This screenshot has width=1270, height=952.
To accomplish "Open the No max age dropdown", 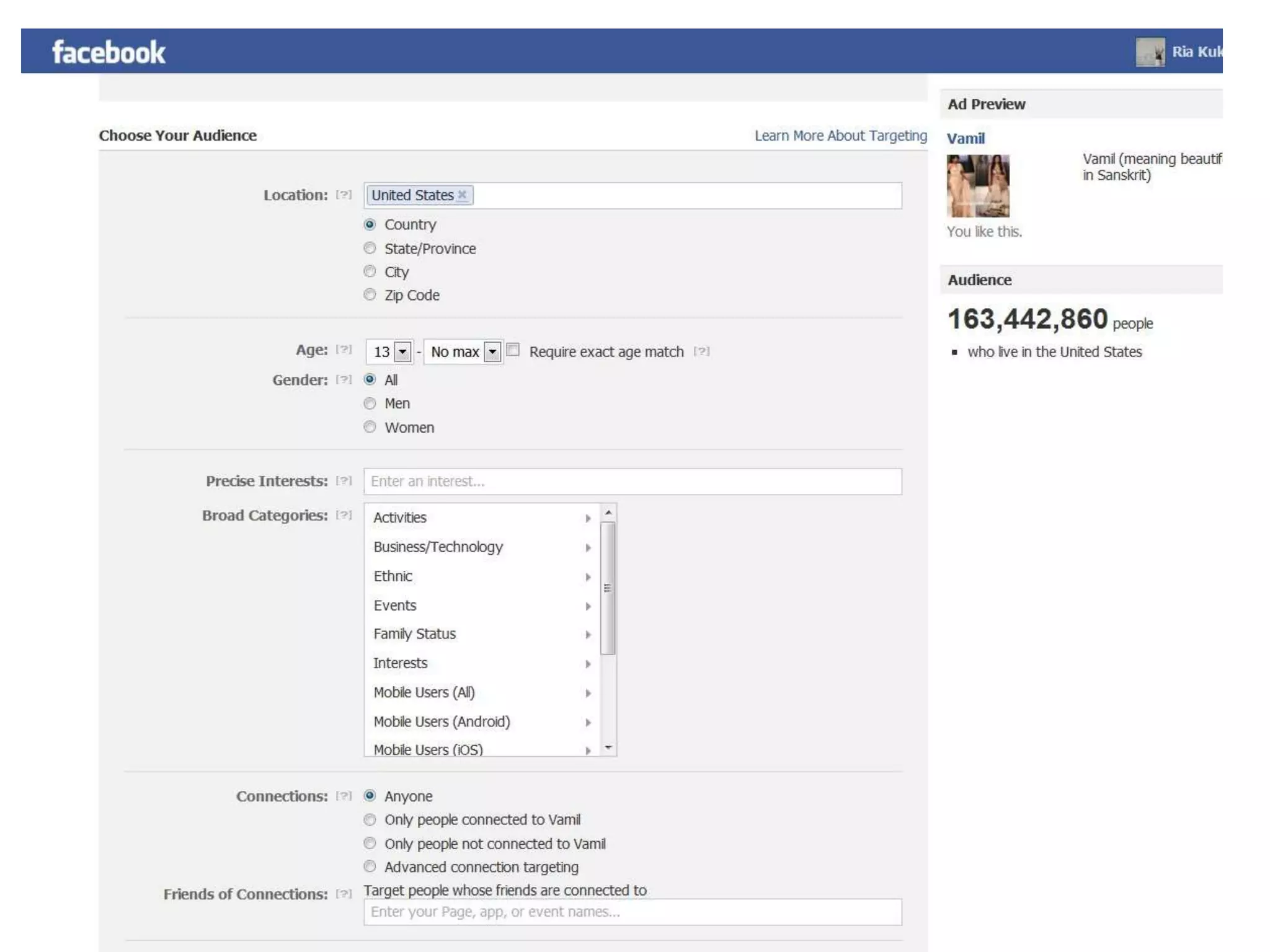I will tap(492, 352).
